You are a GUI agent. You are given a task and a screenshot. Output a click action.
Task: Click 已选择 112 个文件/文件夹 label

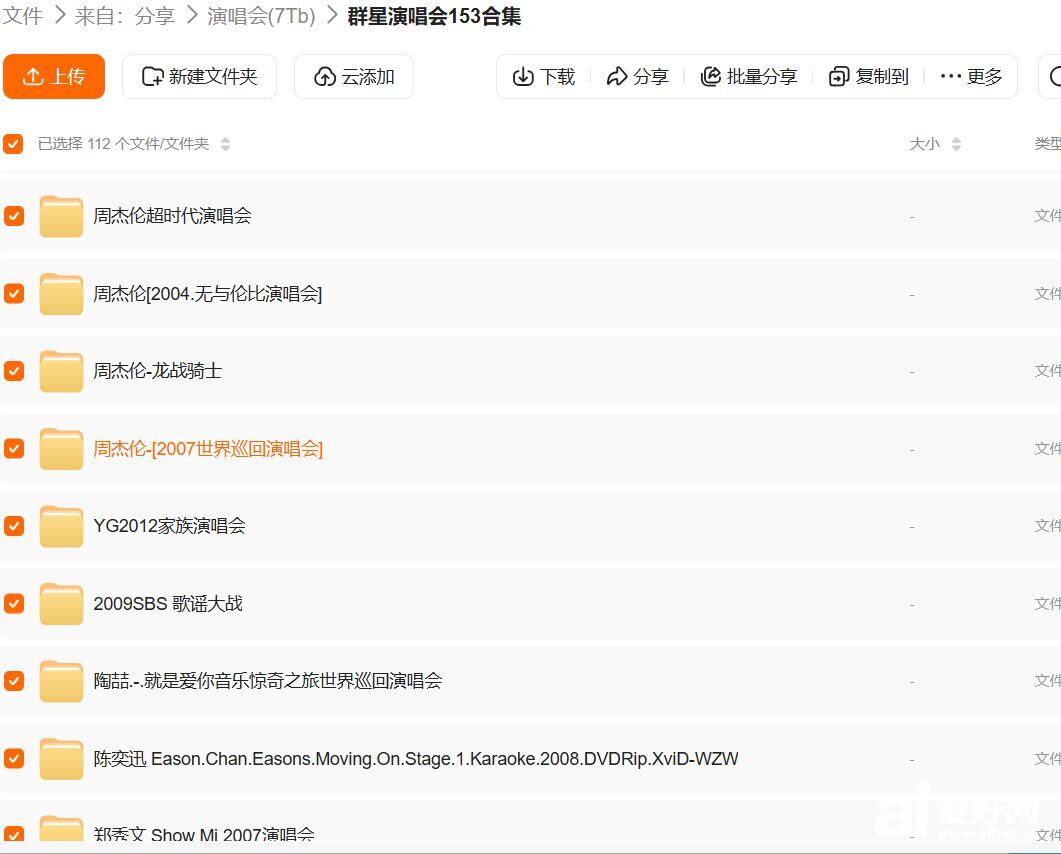click(123, 143)
